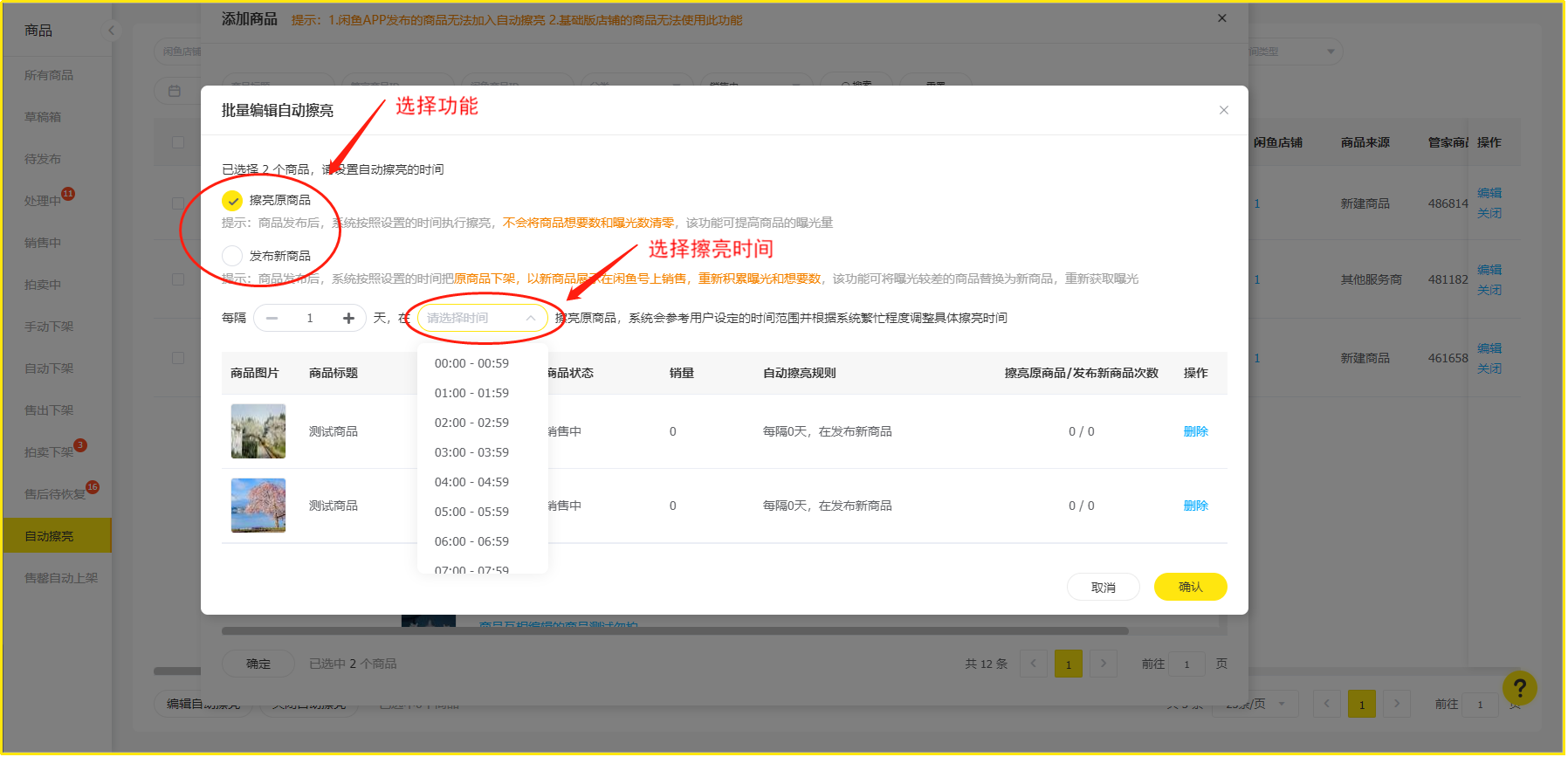Click the day interval number input
This screenshot has height=757, width=1568.
pyautogui.click(x=310, y=318)
